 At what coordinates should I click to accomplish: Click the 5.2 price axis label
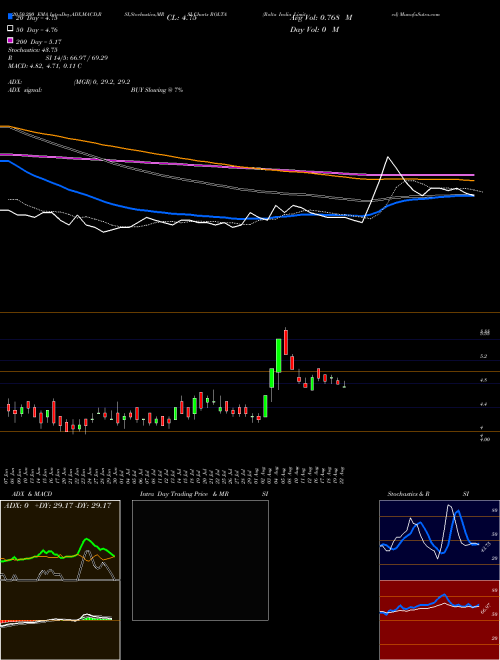(x=483, y=356)
